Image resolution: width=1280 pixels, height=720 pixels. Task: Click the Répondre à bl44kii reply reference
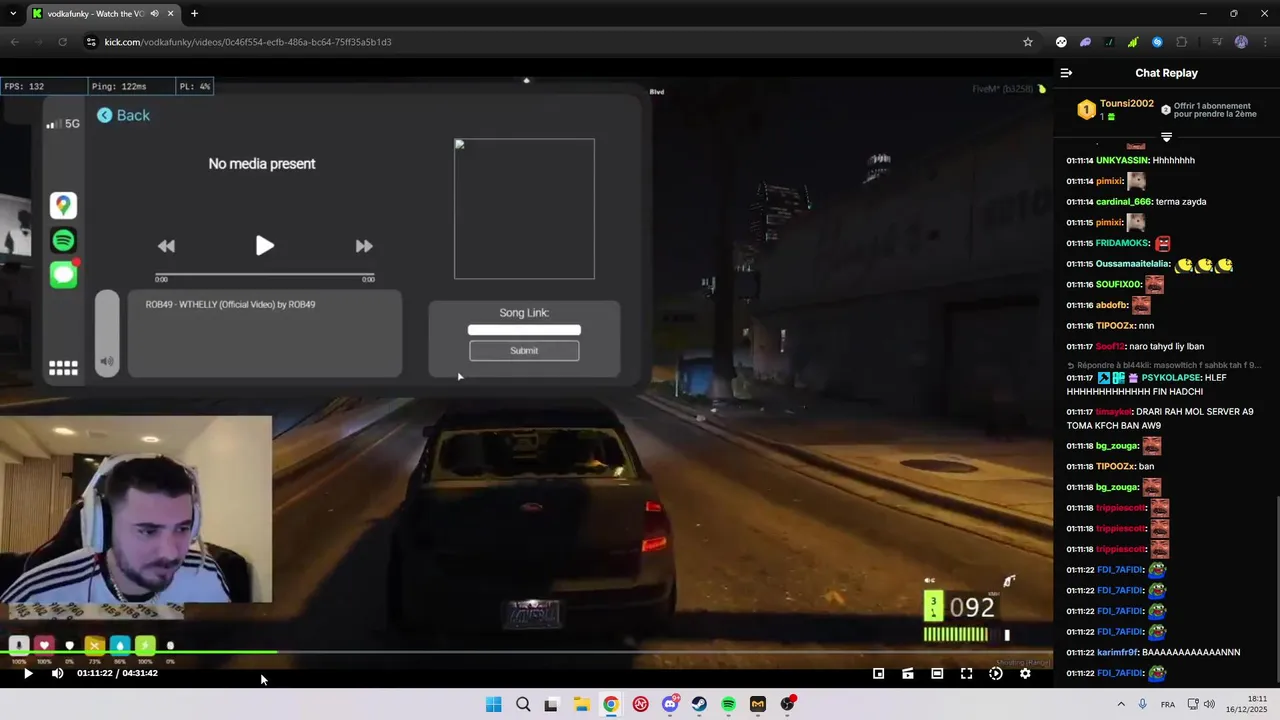coord(1164,365)
